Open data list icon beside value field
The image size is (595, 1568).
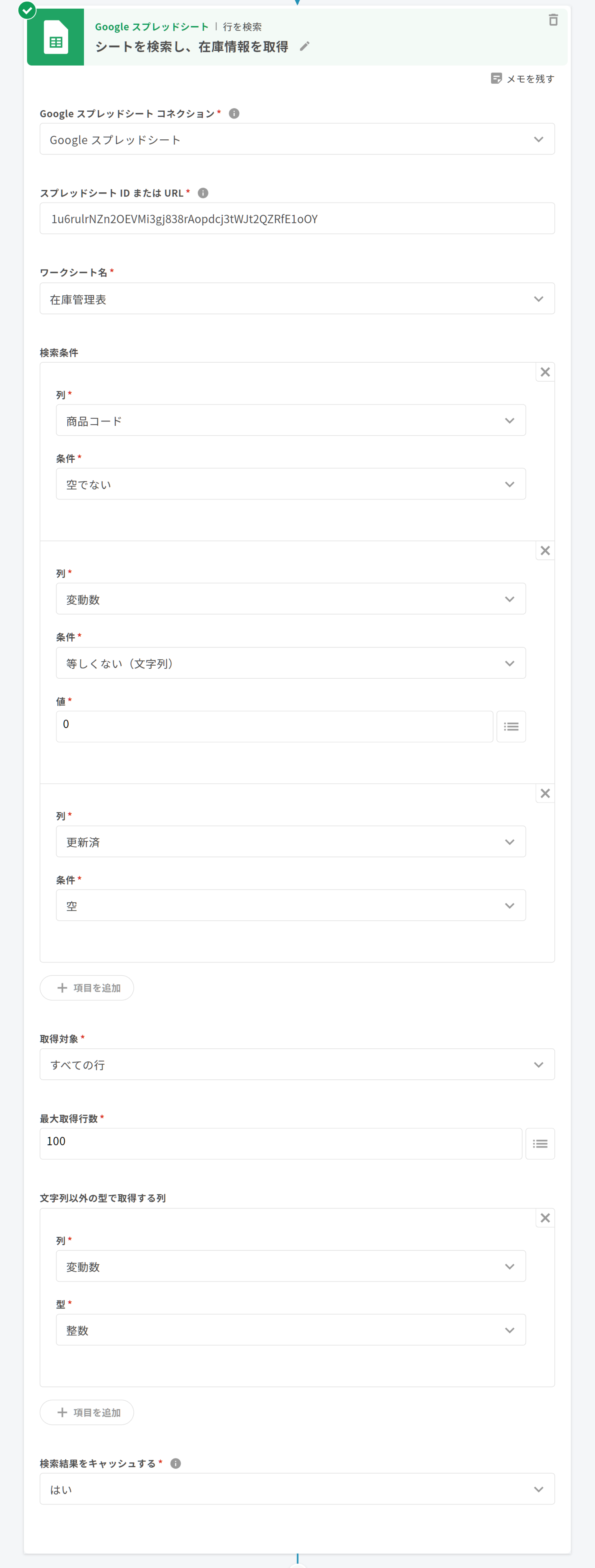click(x=511, y=726)
